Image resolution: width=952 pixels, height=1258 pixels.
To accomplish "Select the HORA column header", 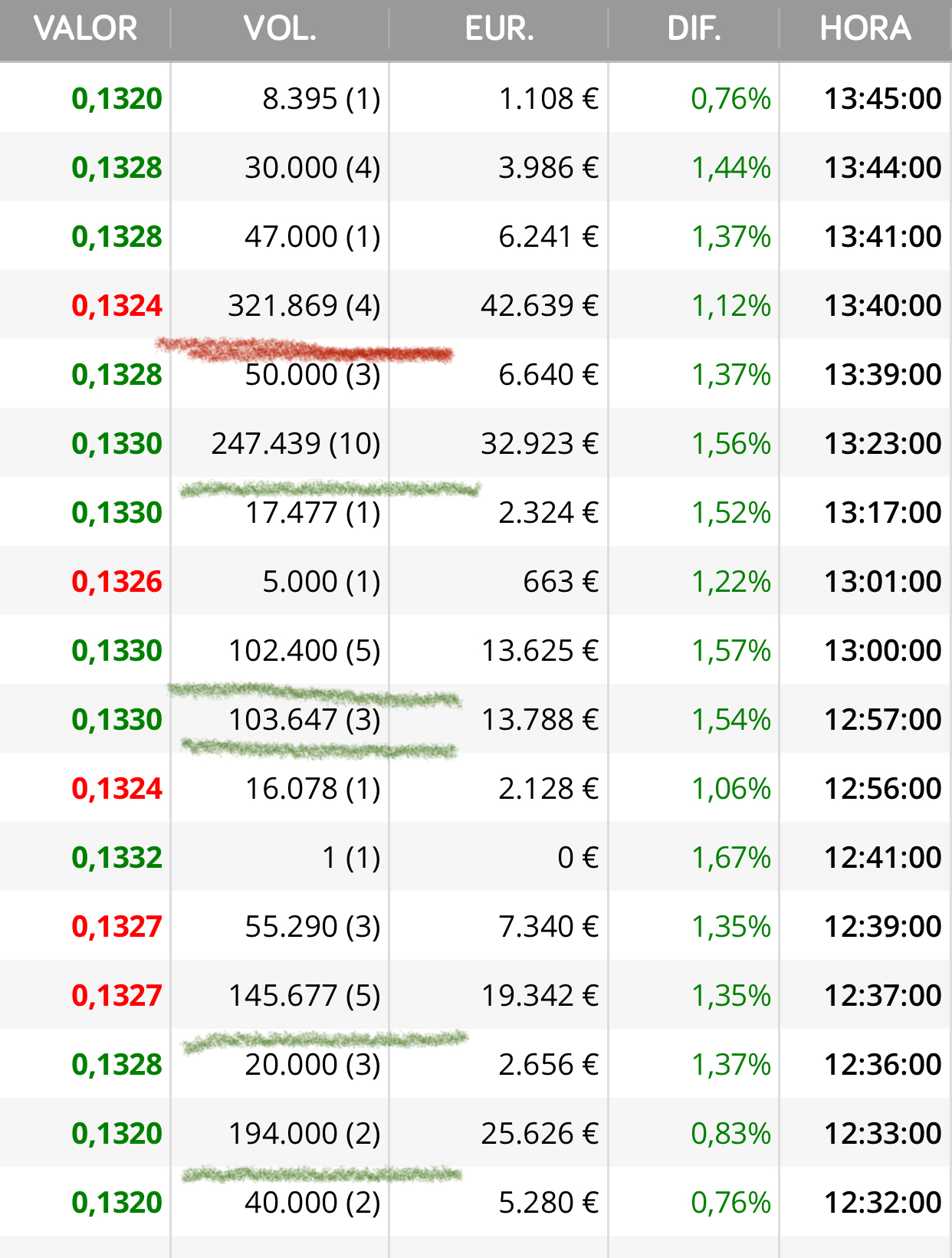I will click(865, 29).
